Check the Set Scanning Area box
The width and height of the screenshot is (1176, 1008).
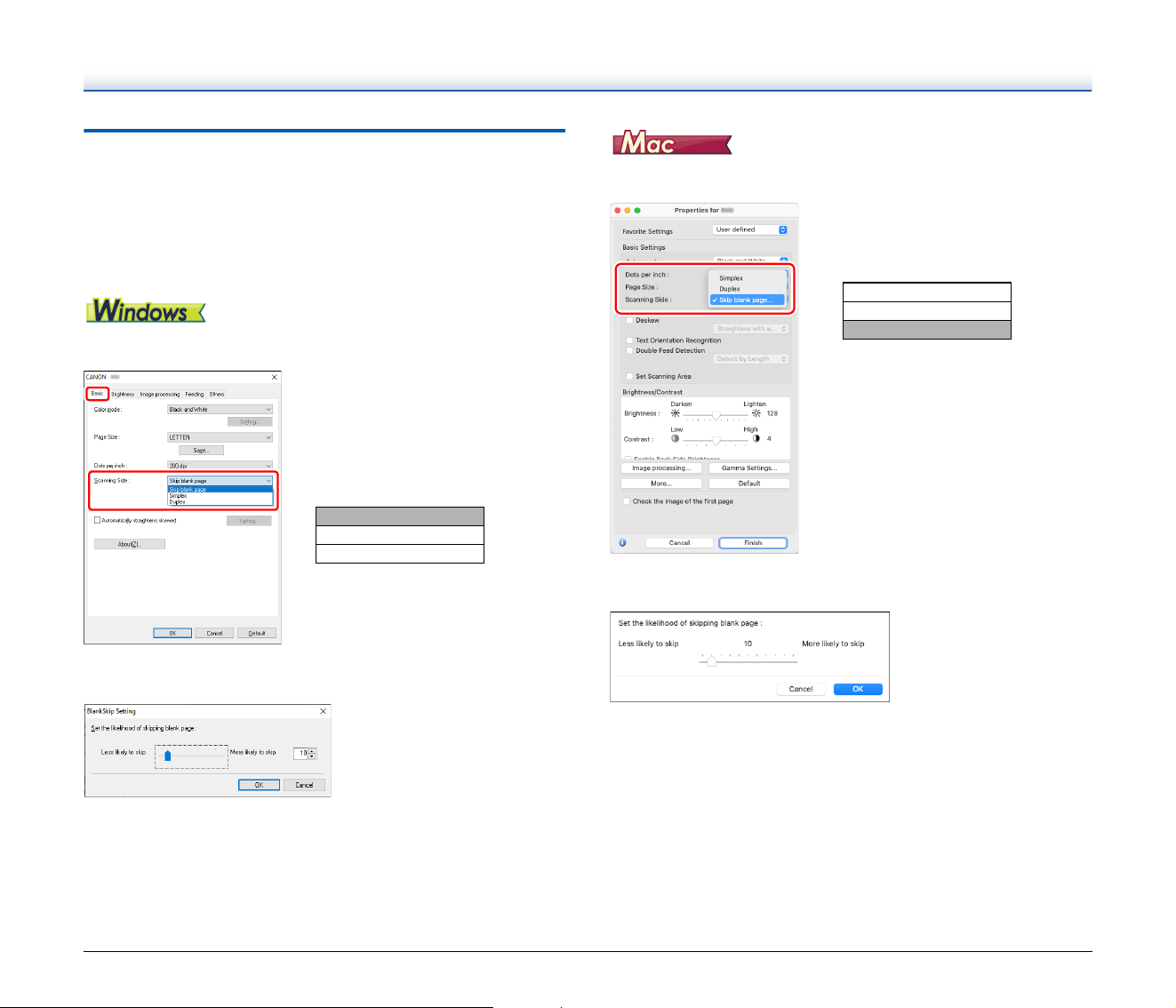point(630,376)
